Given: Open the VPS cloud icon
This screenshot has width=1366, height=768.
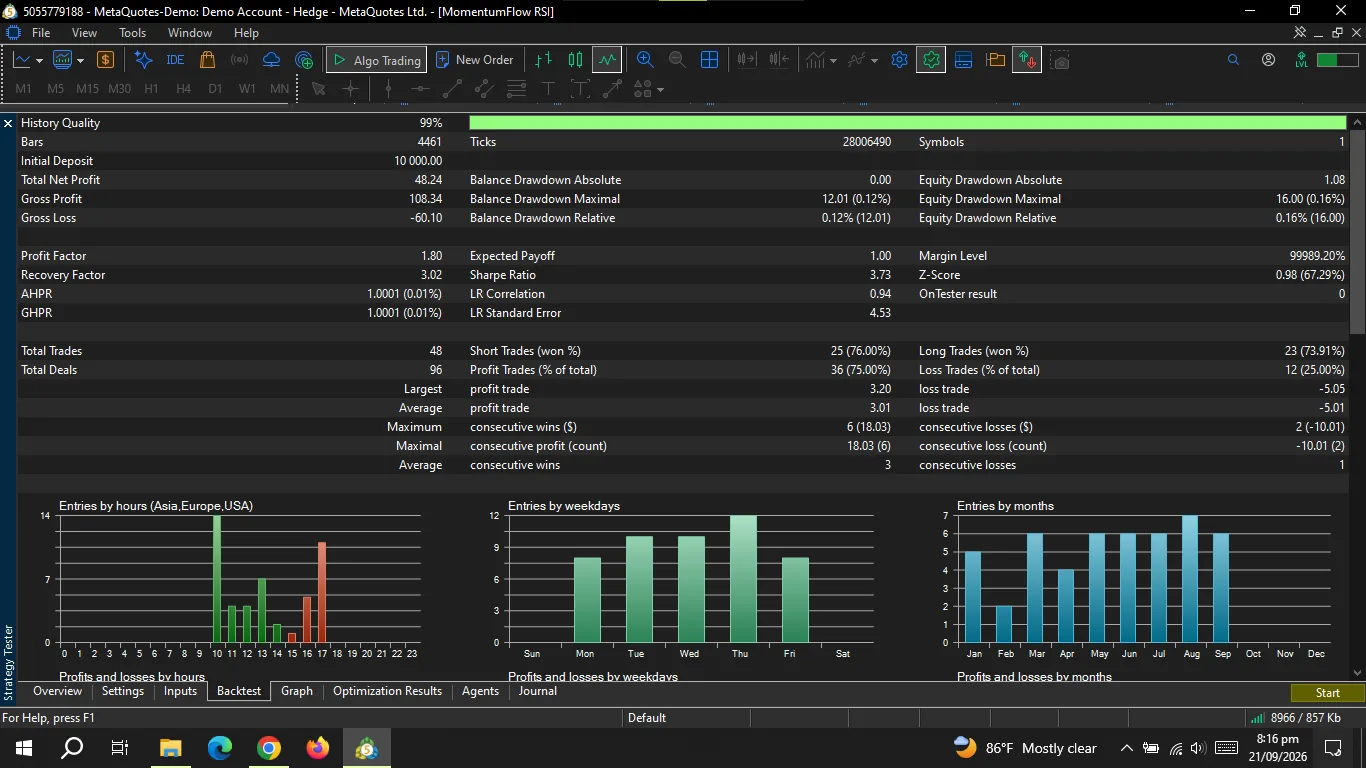Looking at the screenshot, I should 271,60.
